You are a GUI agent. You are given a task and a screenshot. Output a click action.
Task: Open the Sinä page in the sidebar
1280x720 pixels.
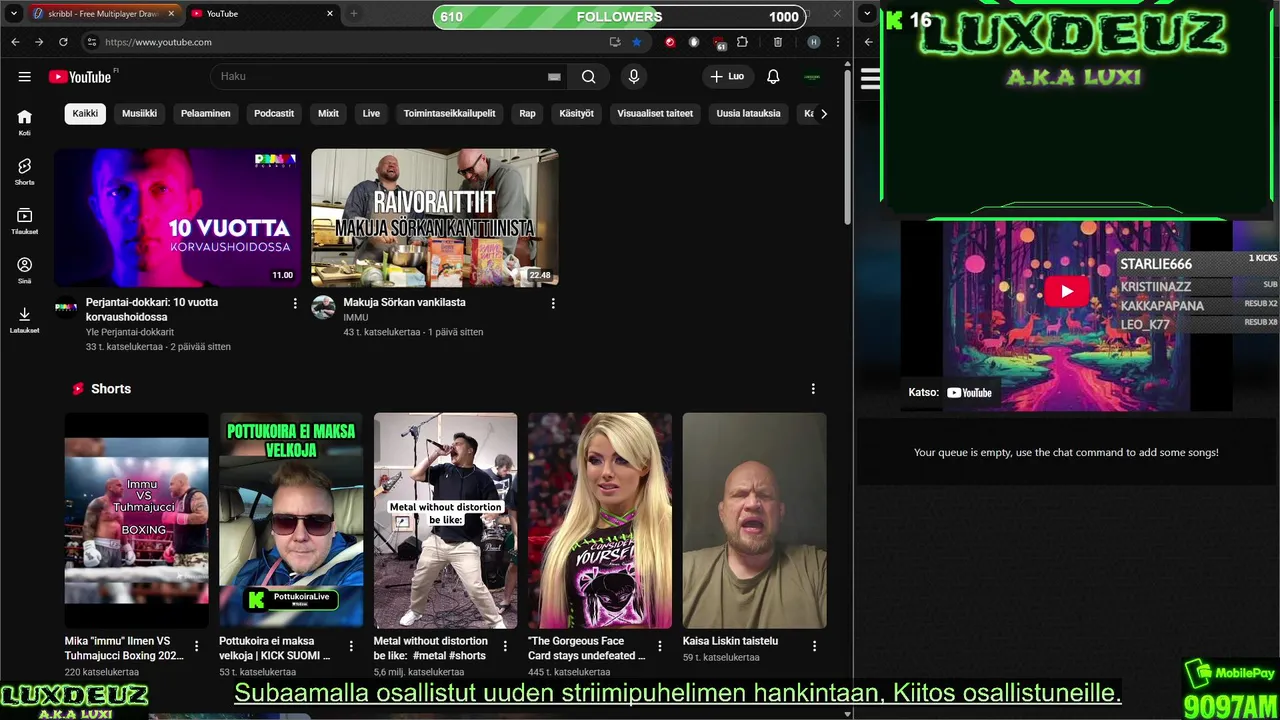click(x=24, y=270)
